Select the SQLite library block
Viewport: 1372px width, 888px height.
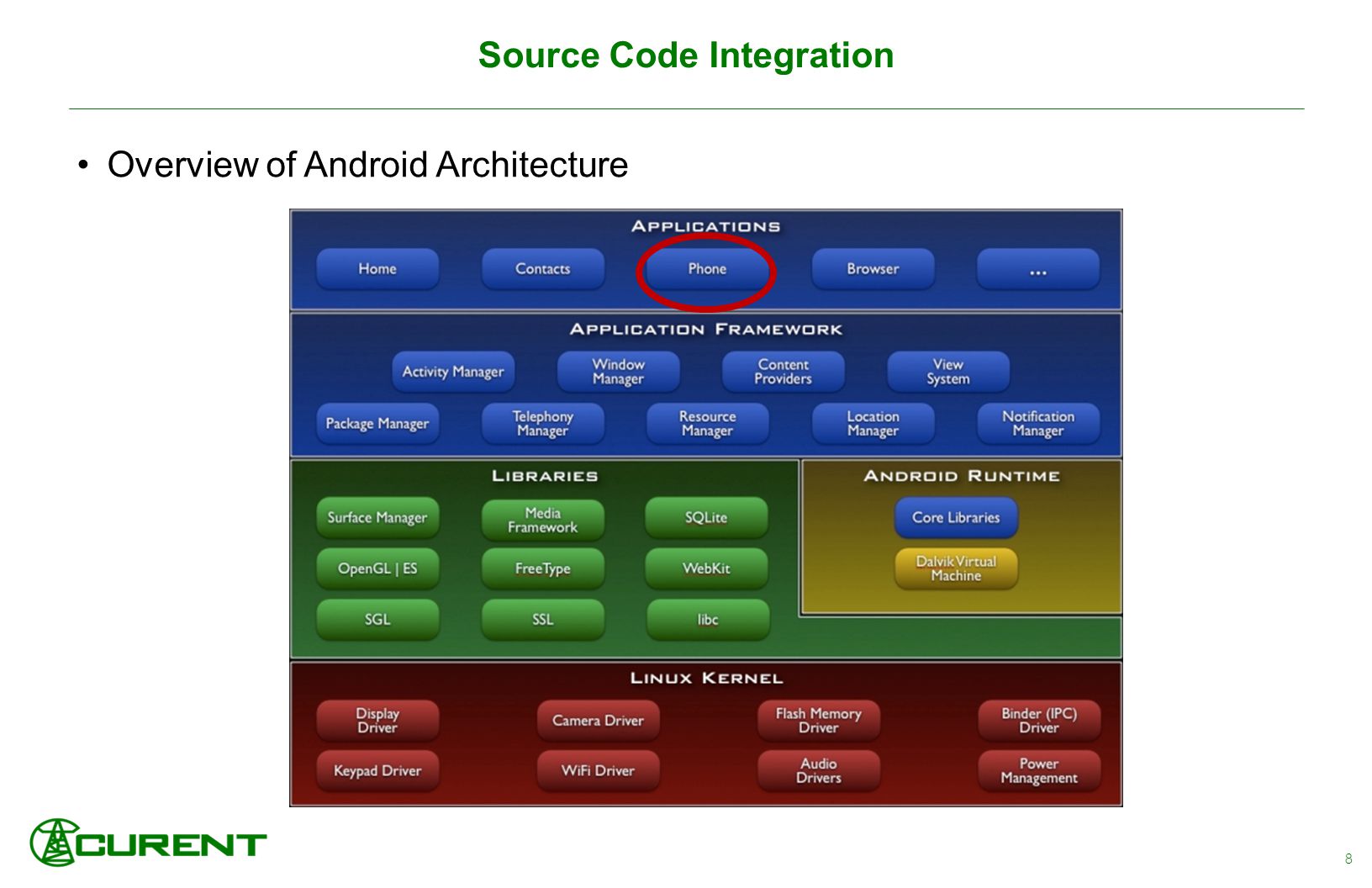click(706, 518)
